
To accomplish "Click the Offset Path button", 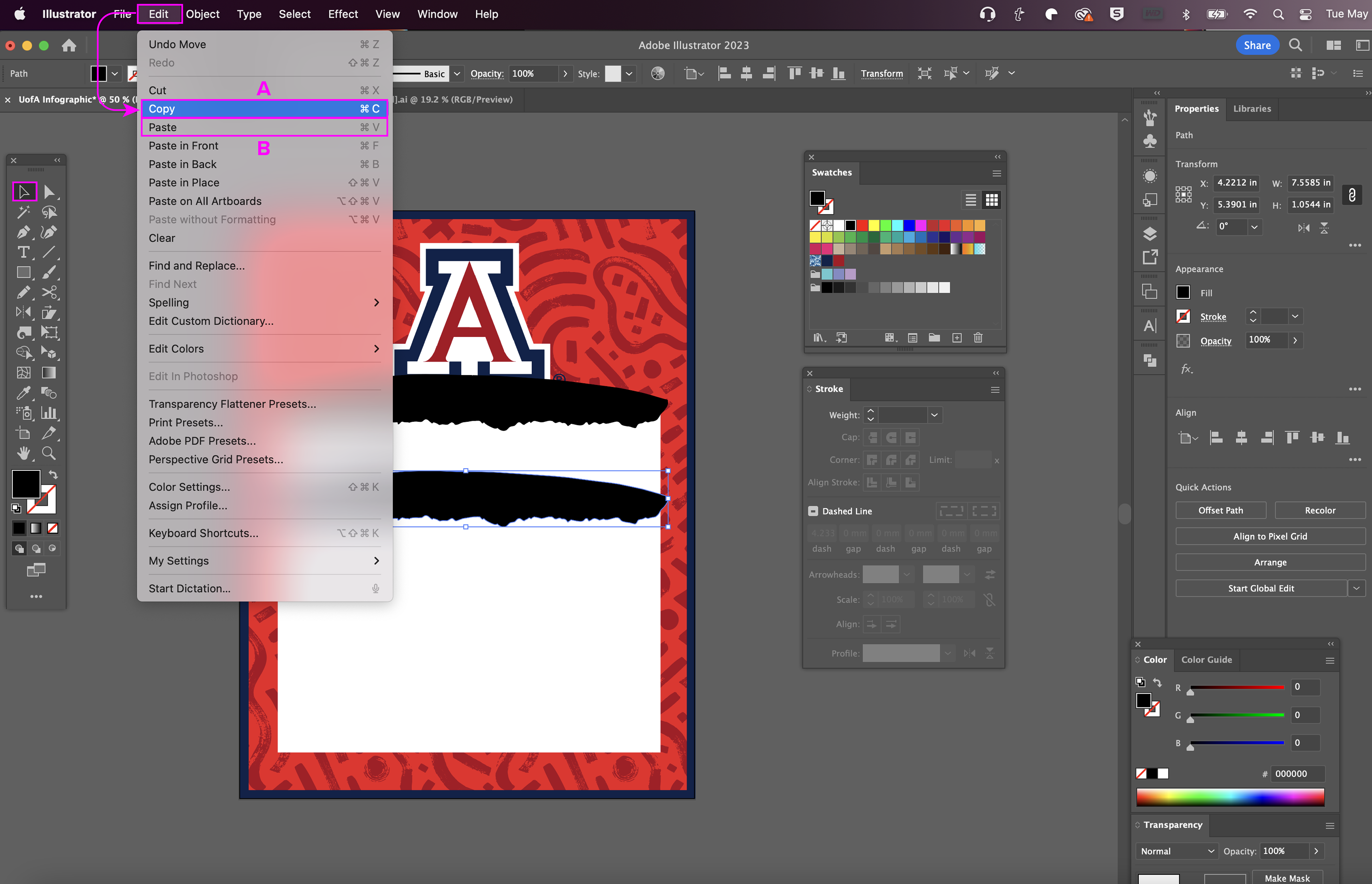I will [1220, 510].
